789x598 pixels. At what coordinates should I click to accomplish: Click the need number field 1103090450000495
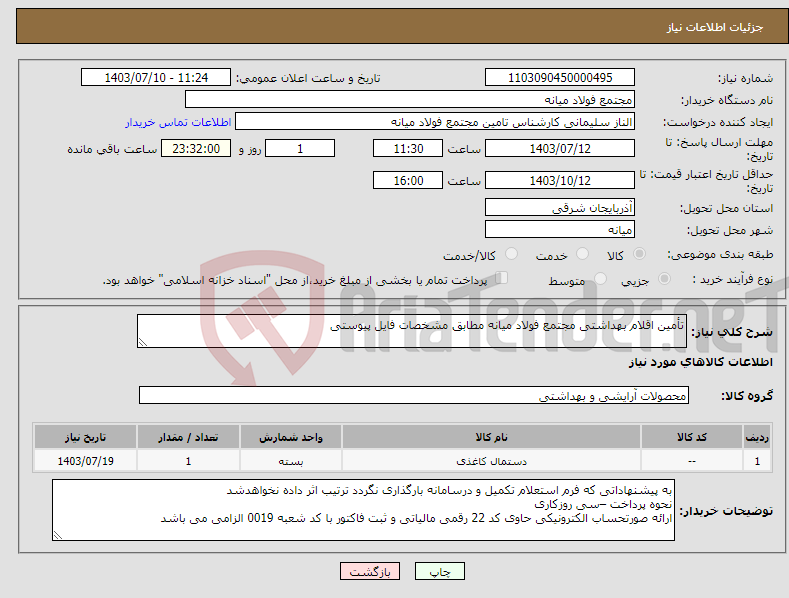(x=560, y=78)
